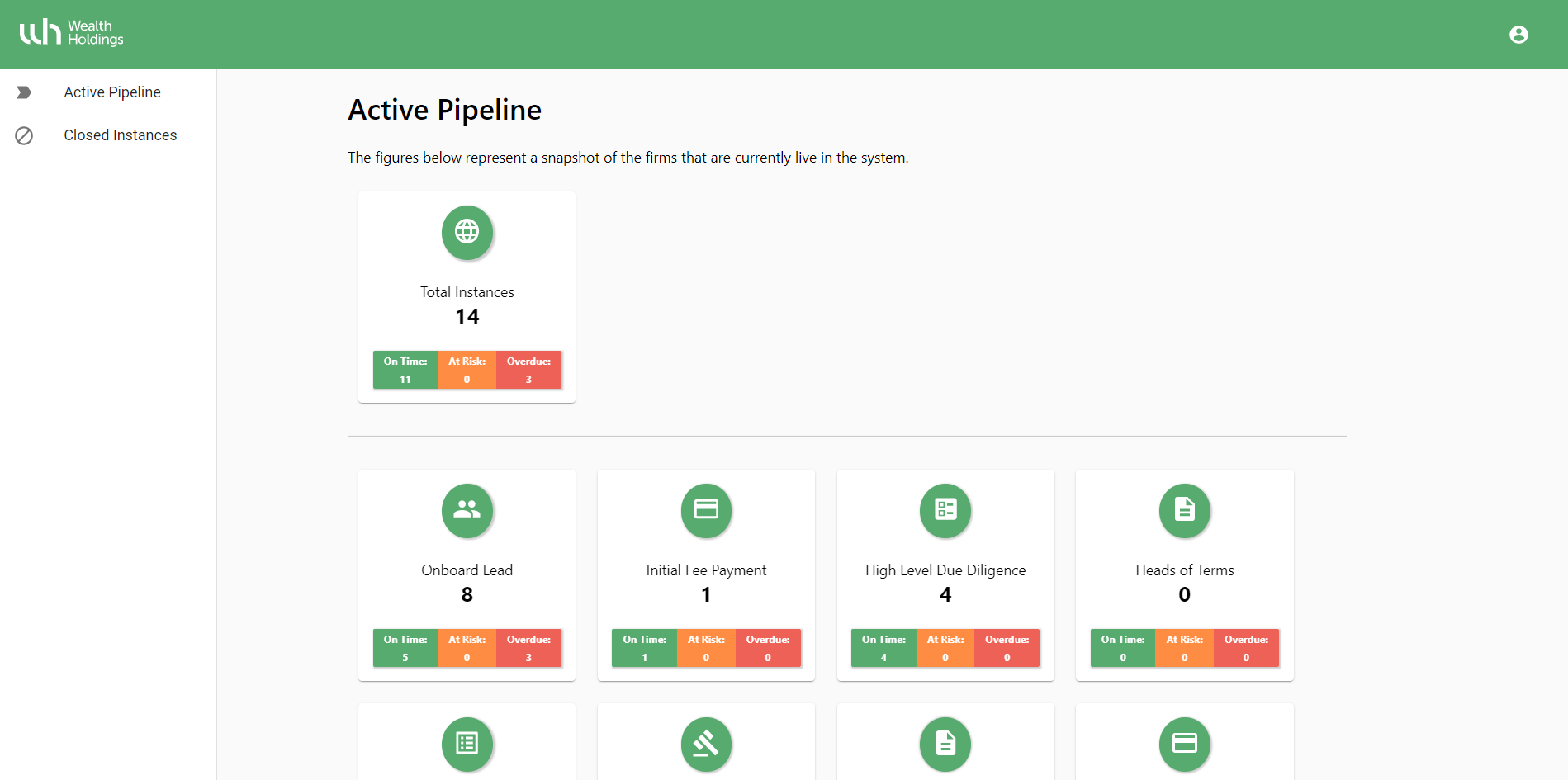Select Onboard Lead On Time 5 badge
The width and height of the screenshot is (1568, 780).
tap(405, 648)
